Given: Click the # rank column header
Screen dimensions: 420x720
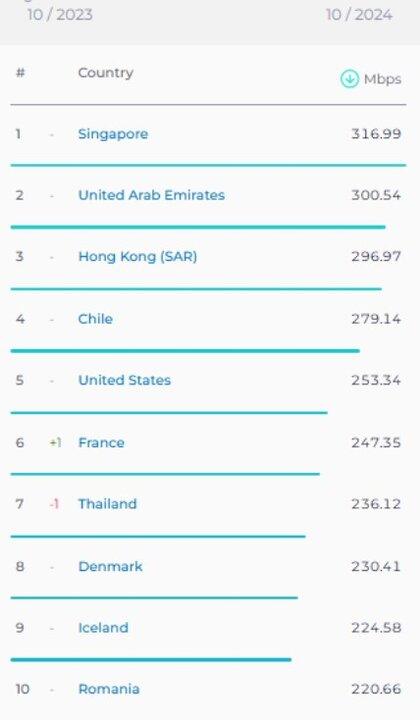Looking at the screenshot, I should coord(20,73).
